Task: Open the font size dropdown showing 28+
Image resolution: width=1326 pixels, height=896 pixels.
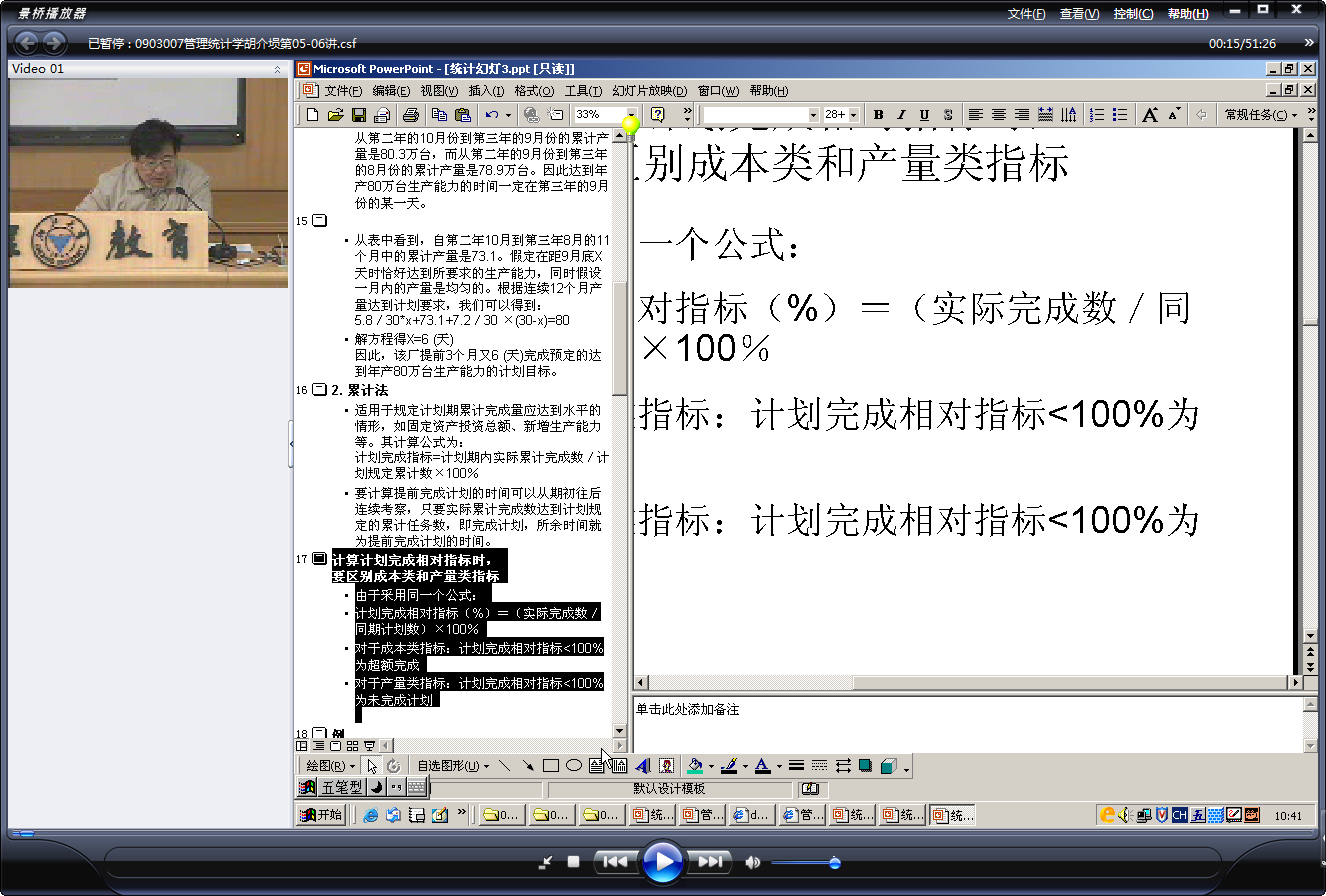Action: pos(854,115)
